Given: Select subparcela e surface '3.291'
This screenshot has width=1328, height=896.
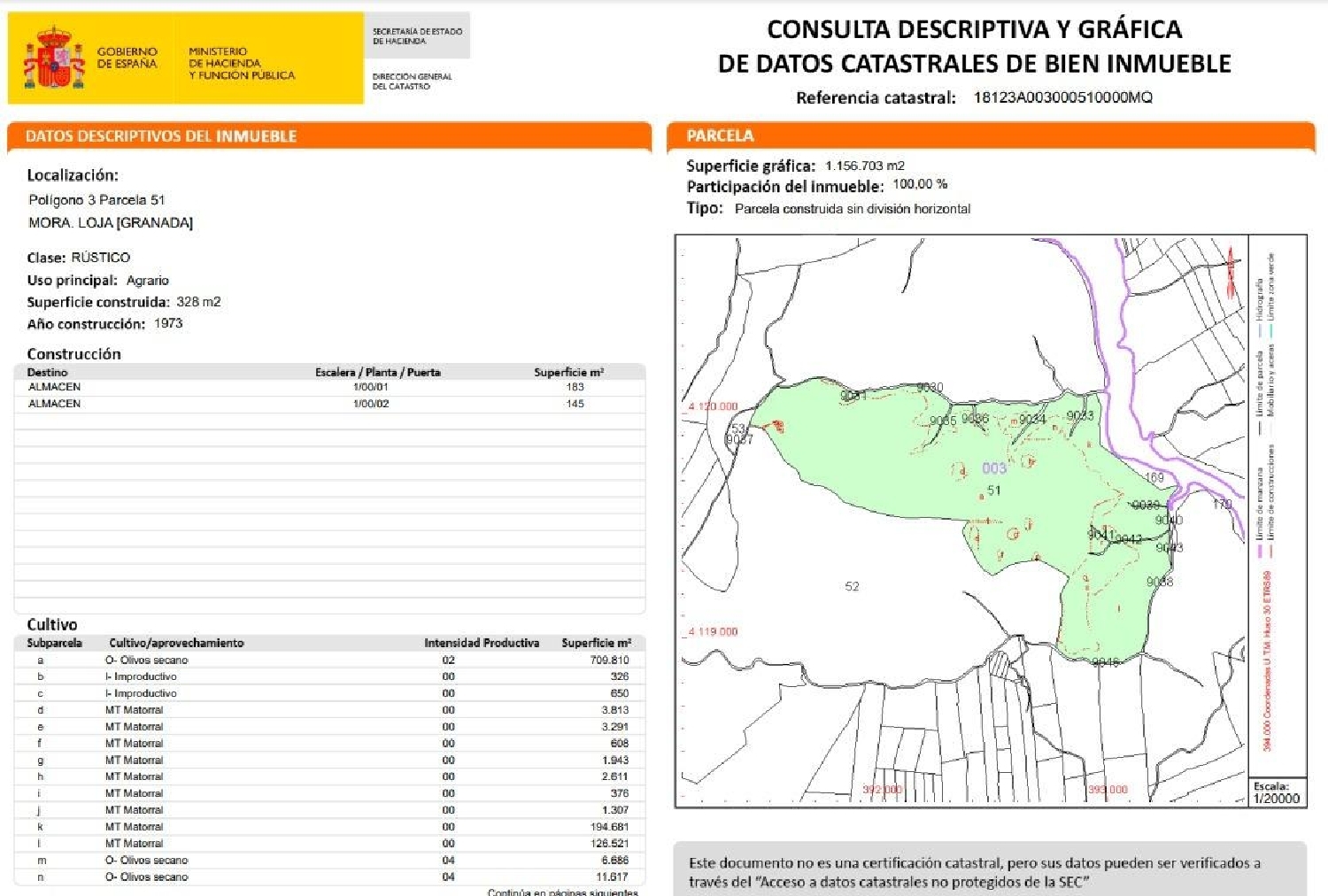Looking at the screenshot, I should tap(615, 727).
